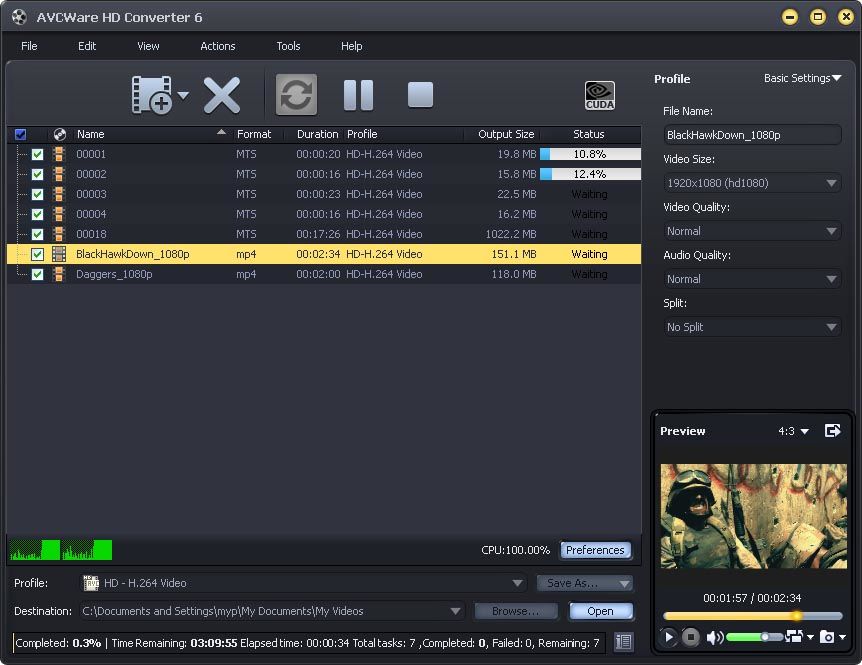Click the preview compare-view icon

pos(794,636)
